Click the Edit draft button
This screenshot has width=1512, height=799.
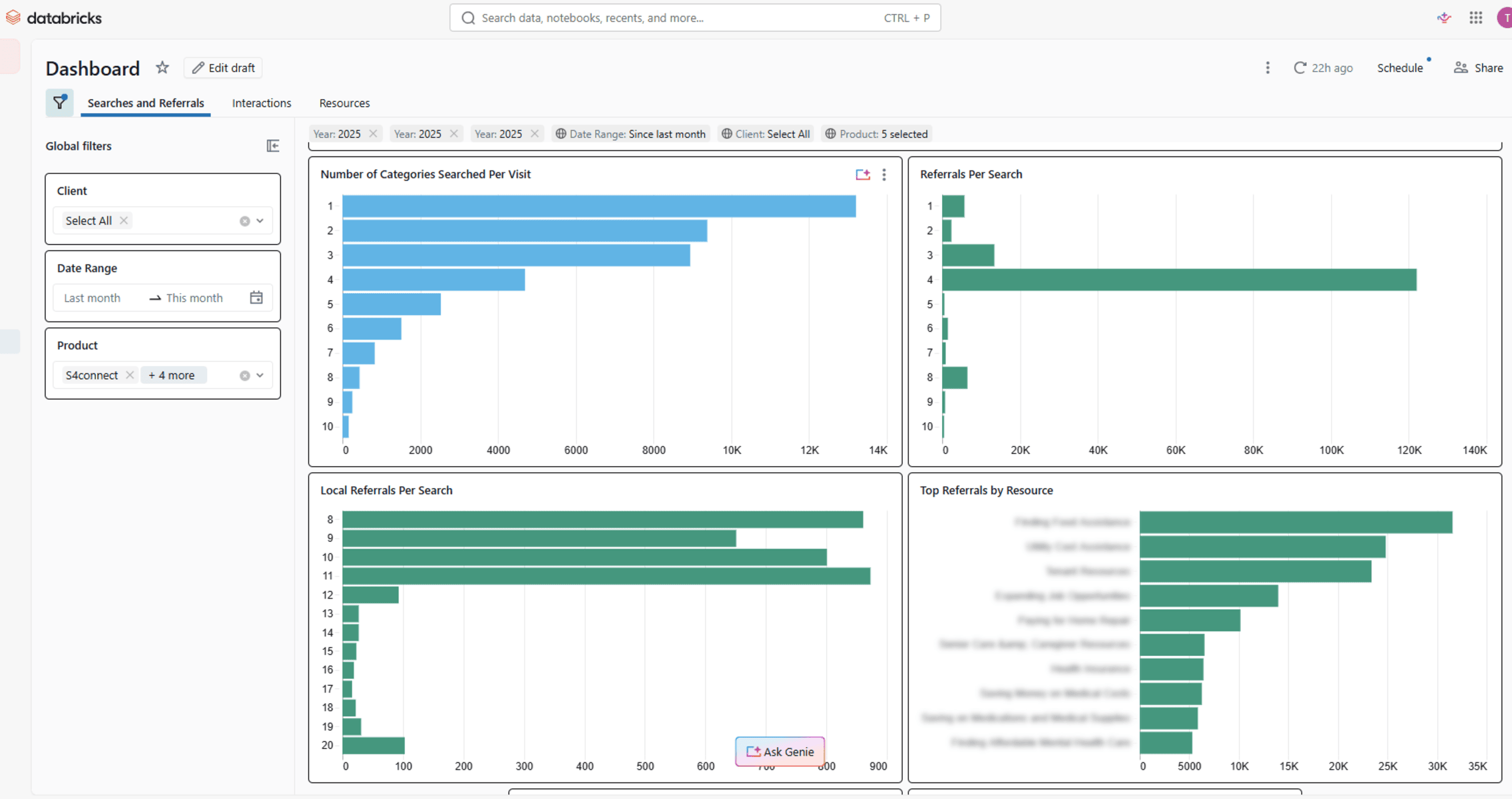pos(223,67)
